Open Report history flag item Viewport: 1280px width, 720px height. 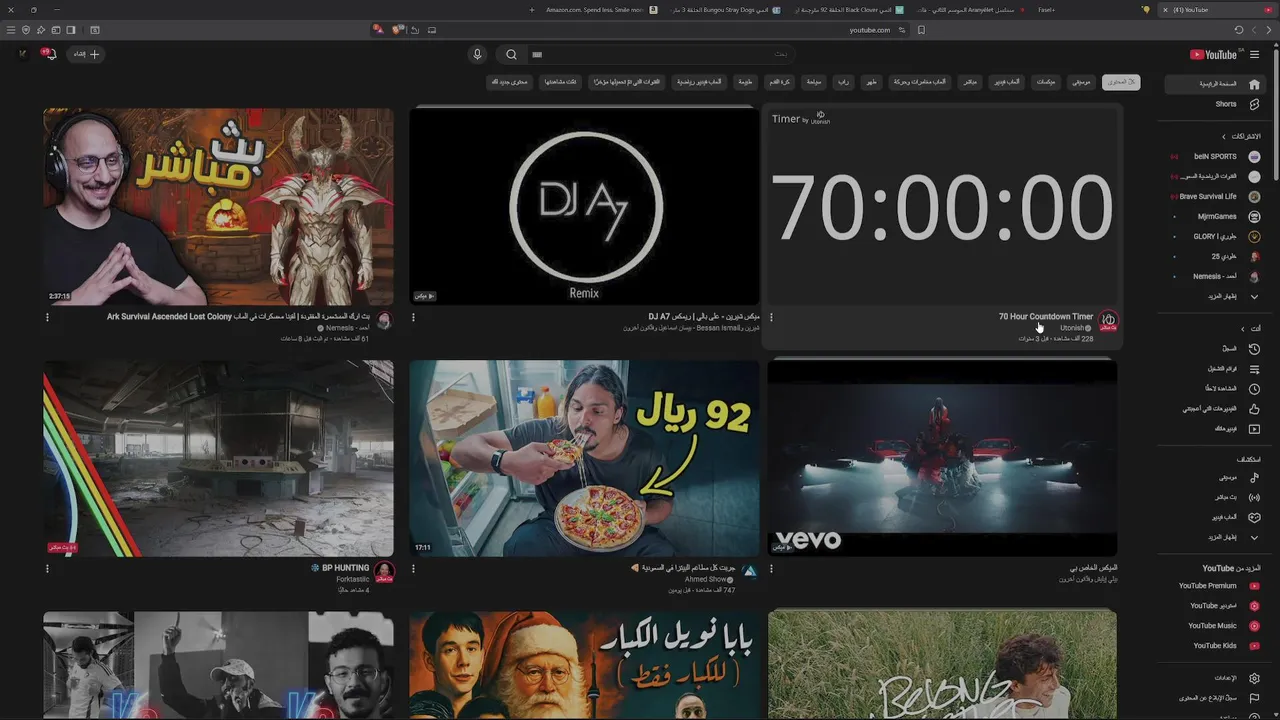tap(1217, 698)
